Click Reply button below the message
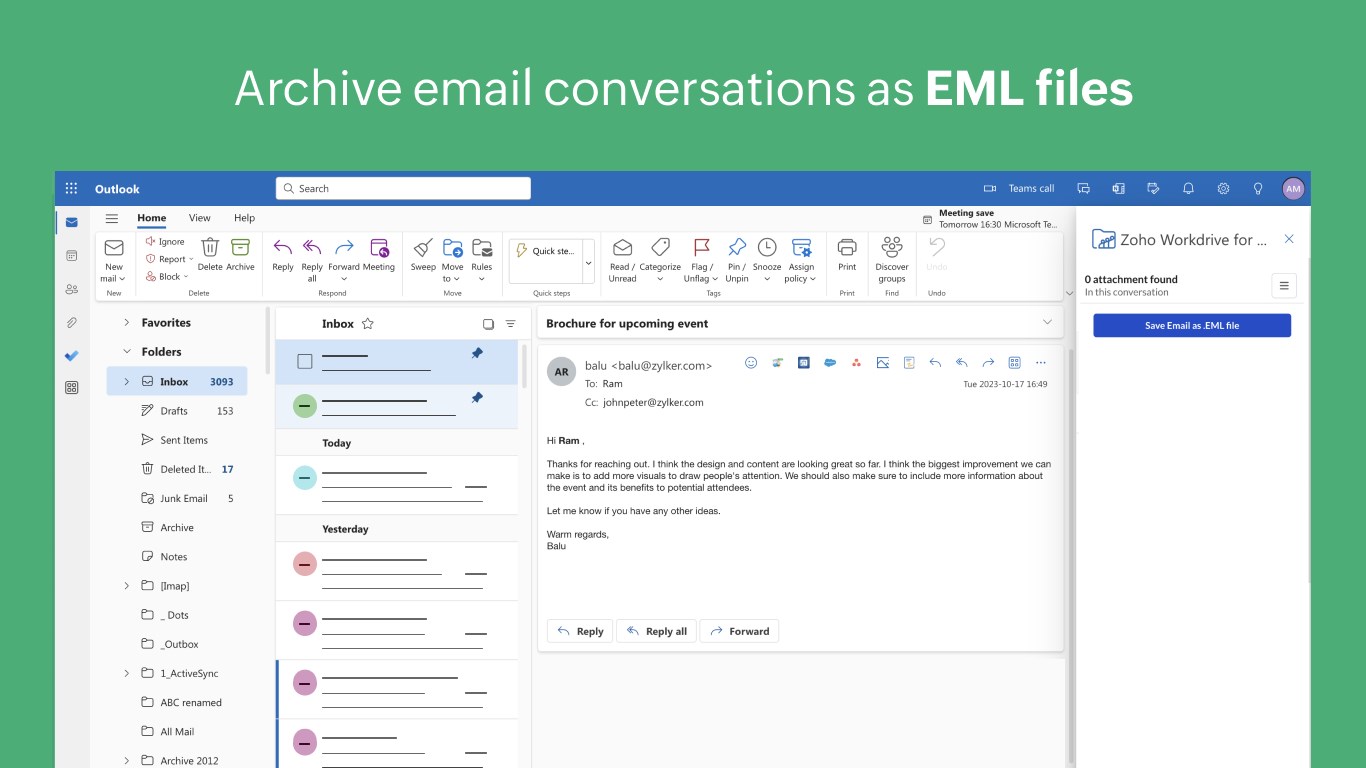The height and width of the screenshot is (768, 1366). tap(580, 631)
